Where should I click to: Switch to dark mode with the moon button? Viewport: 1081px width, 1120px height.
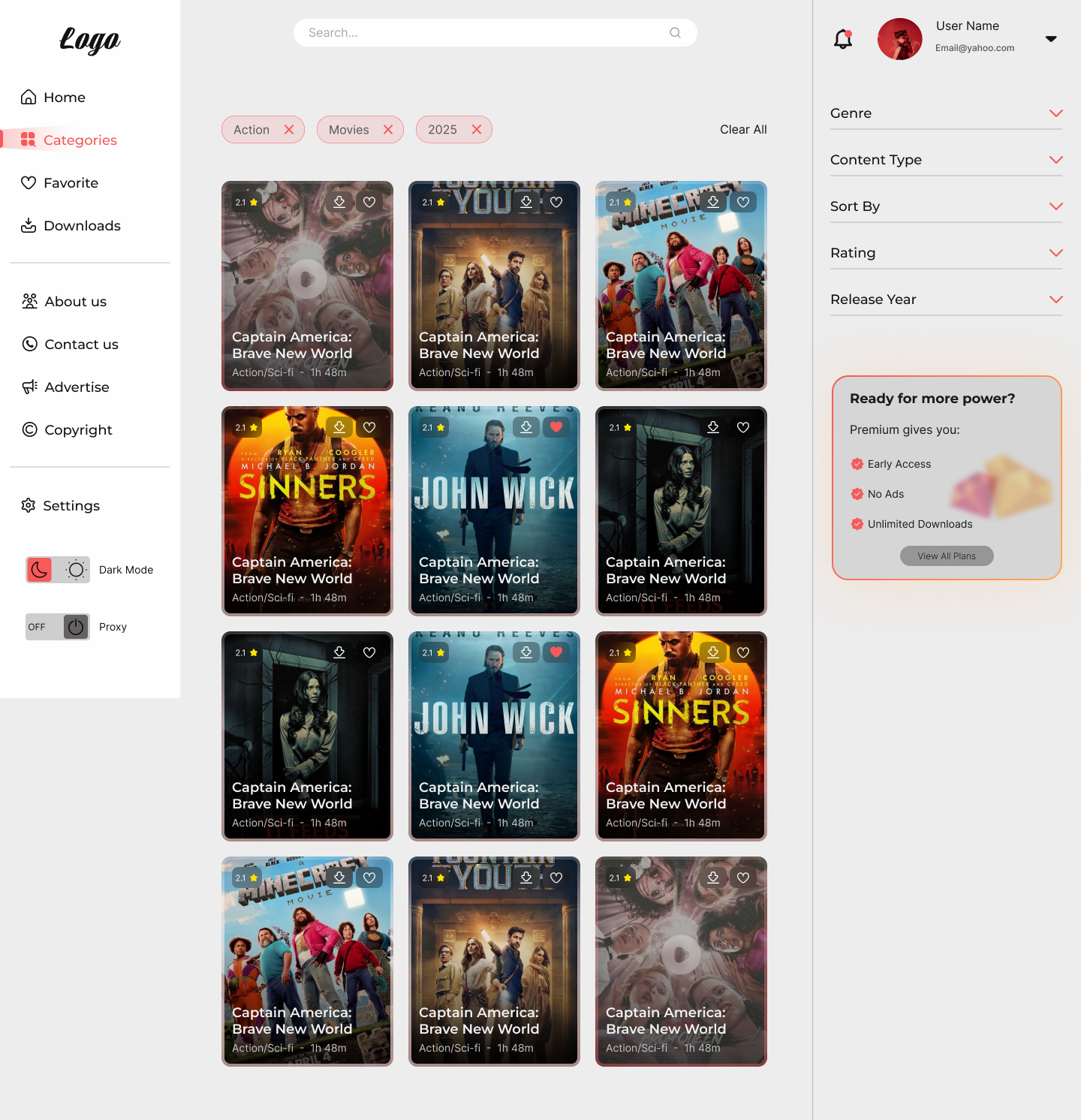point(40,570)
